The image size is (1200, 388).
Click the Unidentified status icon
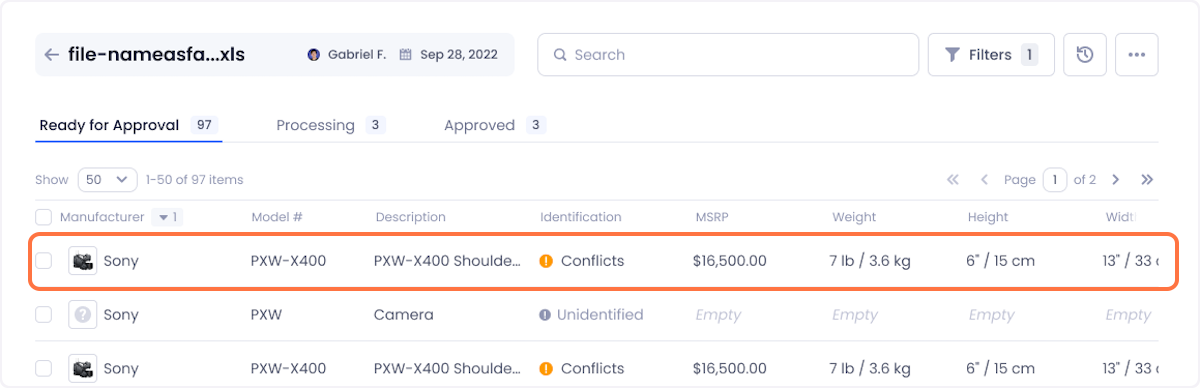[545, 315]
